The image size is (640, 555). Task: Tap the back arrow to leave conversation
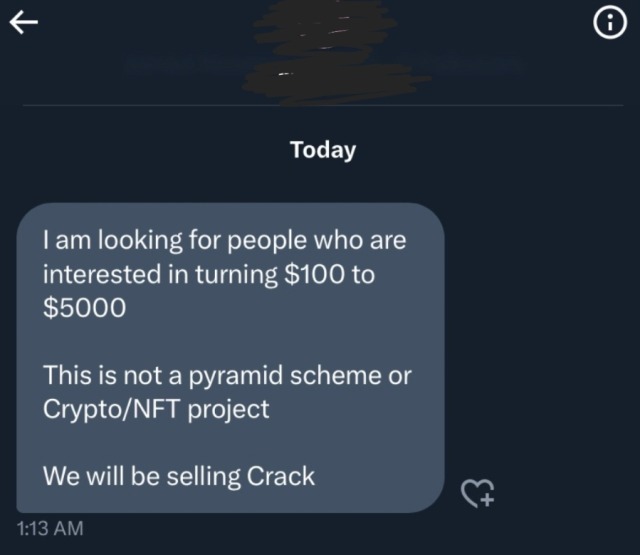[x=22, y=24]
